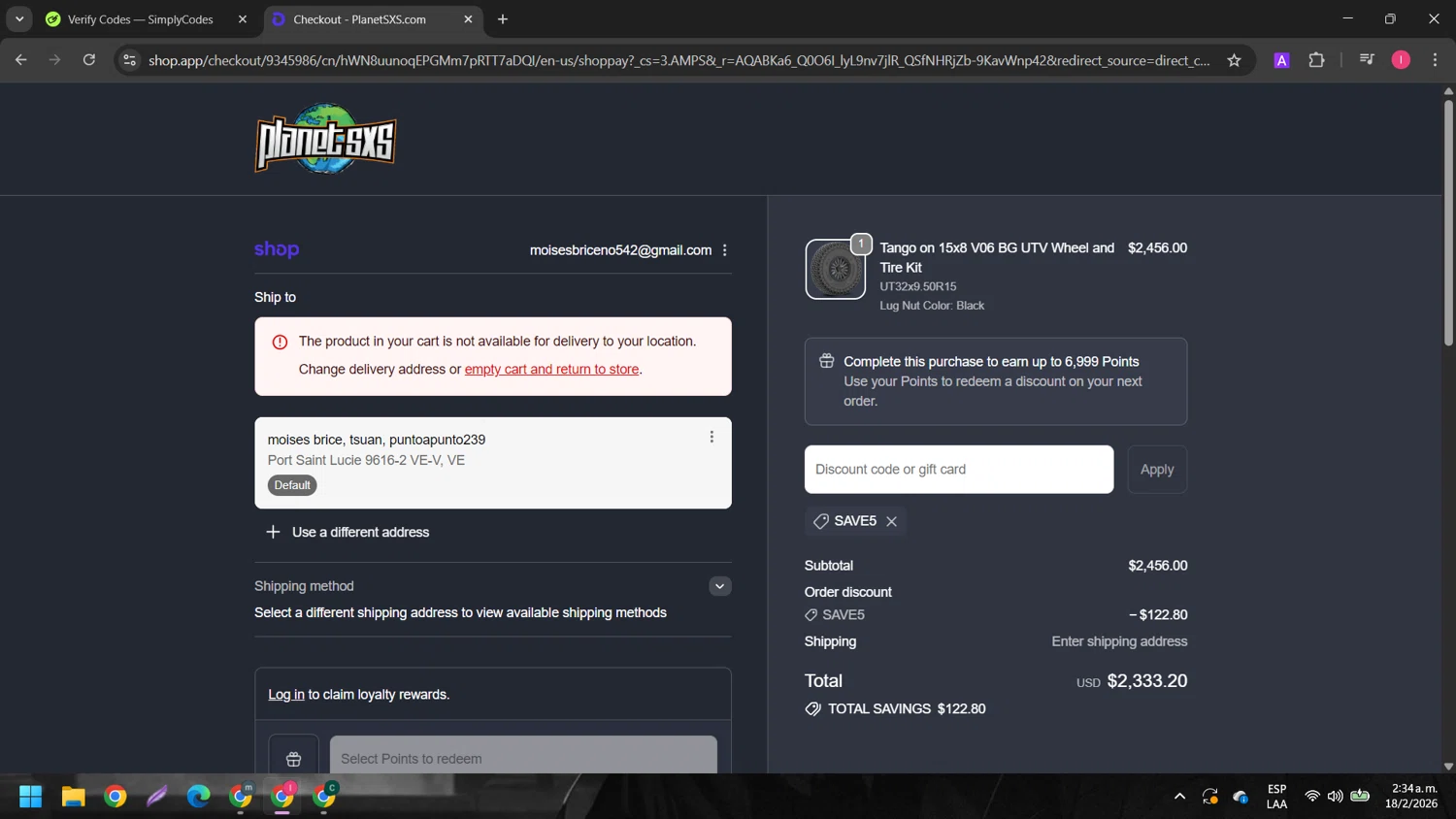Screen dimensions: 1456x819
Task: Open File Explorer from taskbar
Action: [x=74, y=797]
